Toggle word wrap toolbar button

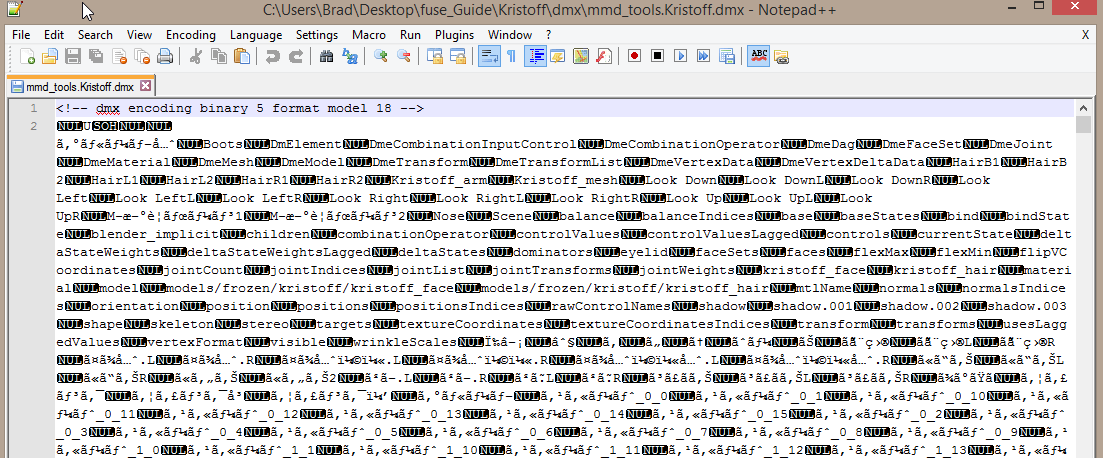coord(489,56)
